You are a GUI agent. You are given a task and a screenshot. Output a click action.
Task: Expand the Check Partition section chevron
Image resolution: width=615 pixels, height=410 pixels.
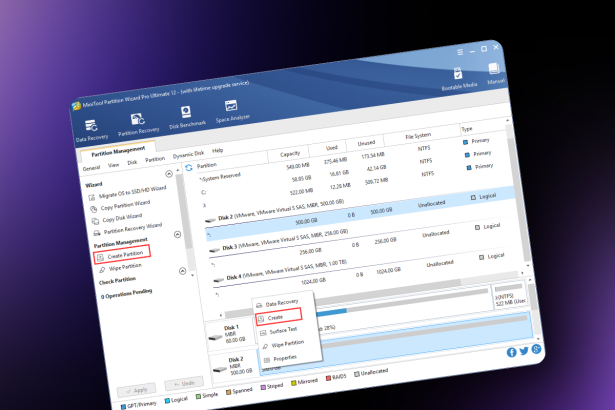(x=182, y=271)
